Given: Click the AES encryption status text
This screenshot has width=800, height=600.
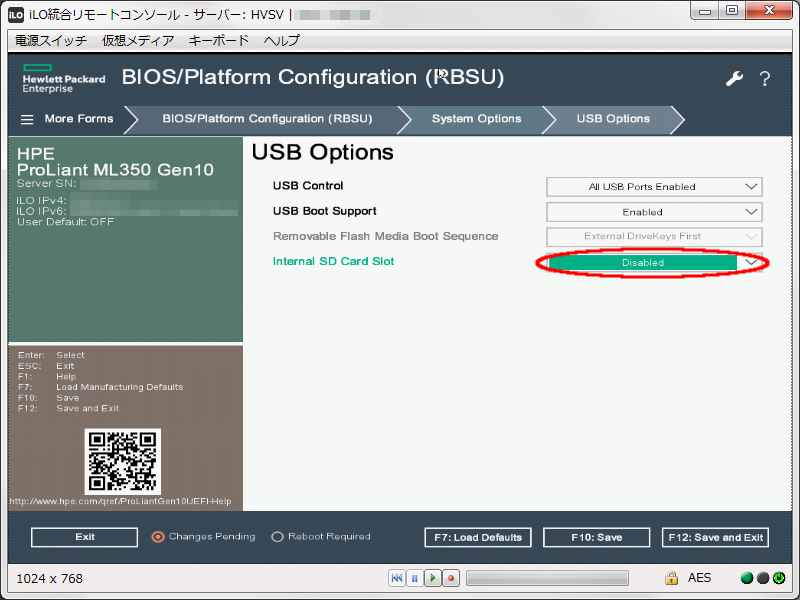Looking at the screenshot, I should pyautogui.click(x=699, y=578).
